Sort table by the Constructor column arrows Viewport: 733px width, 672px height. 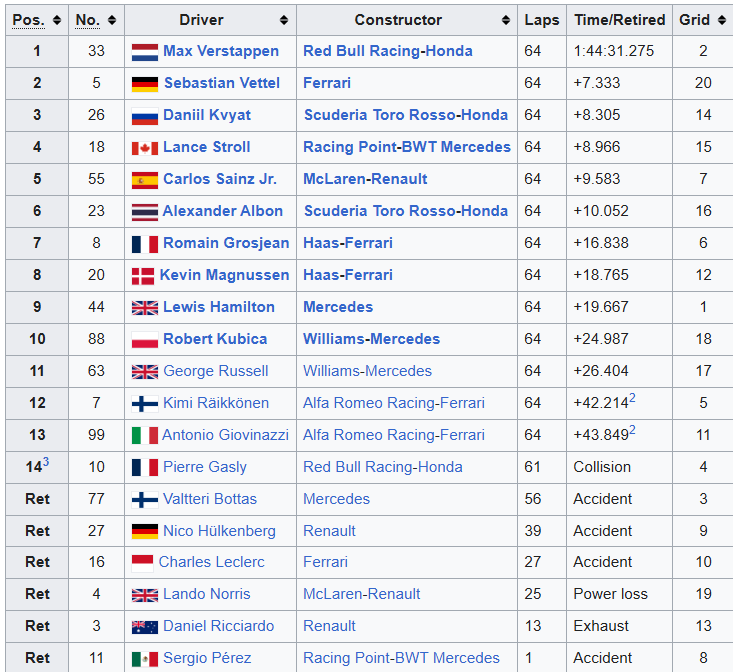[505, 20]
